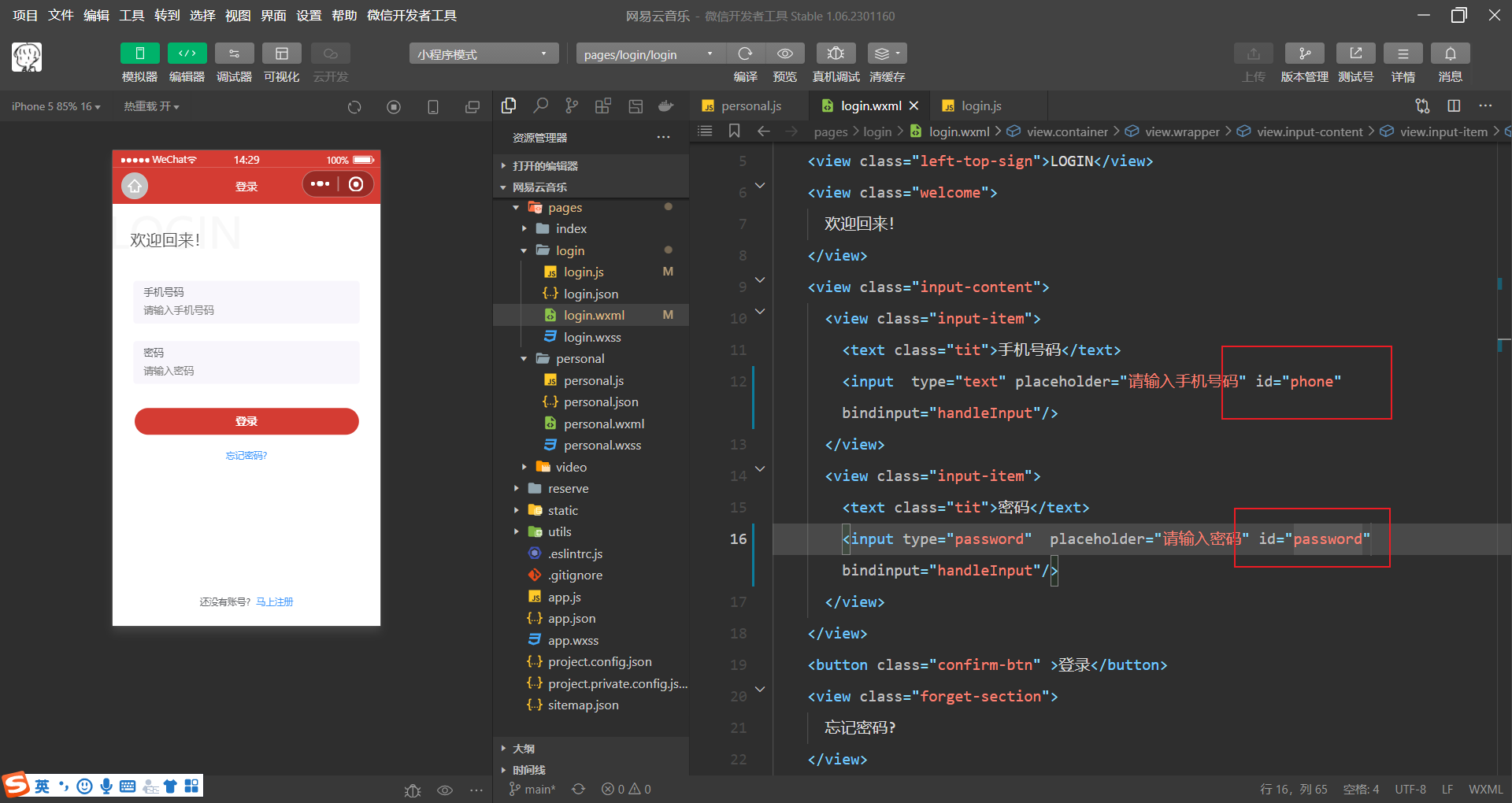1512x803 pixels.
Task: Open the layout panel icon in the sidebar
Action: point(636,105)
